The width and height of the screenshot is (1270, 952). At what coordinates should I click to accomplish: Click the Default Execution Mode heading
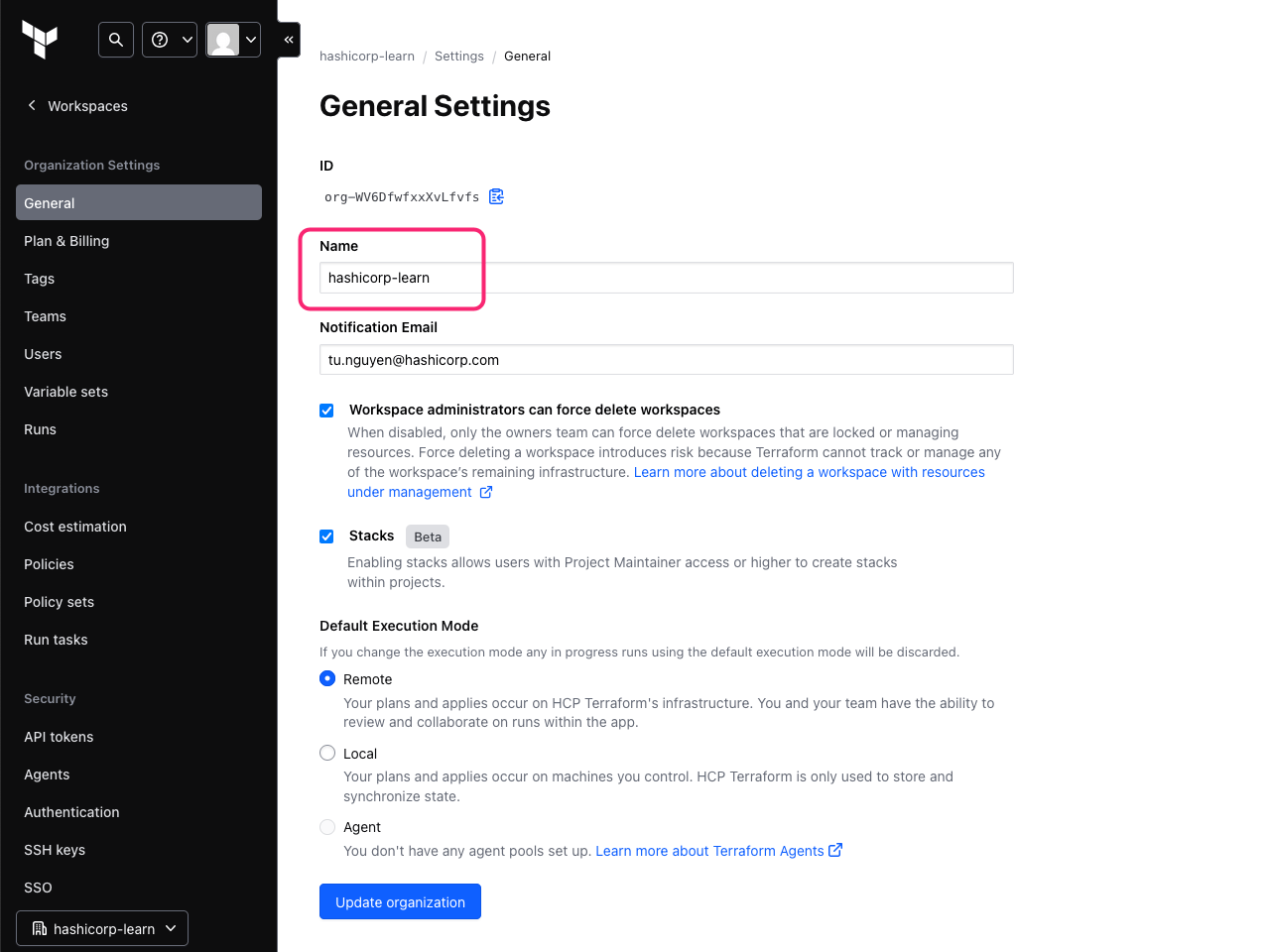click(399, 626)
